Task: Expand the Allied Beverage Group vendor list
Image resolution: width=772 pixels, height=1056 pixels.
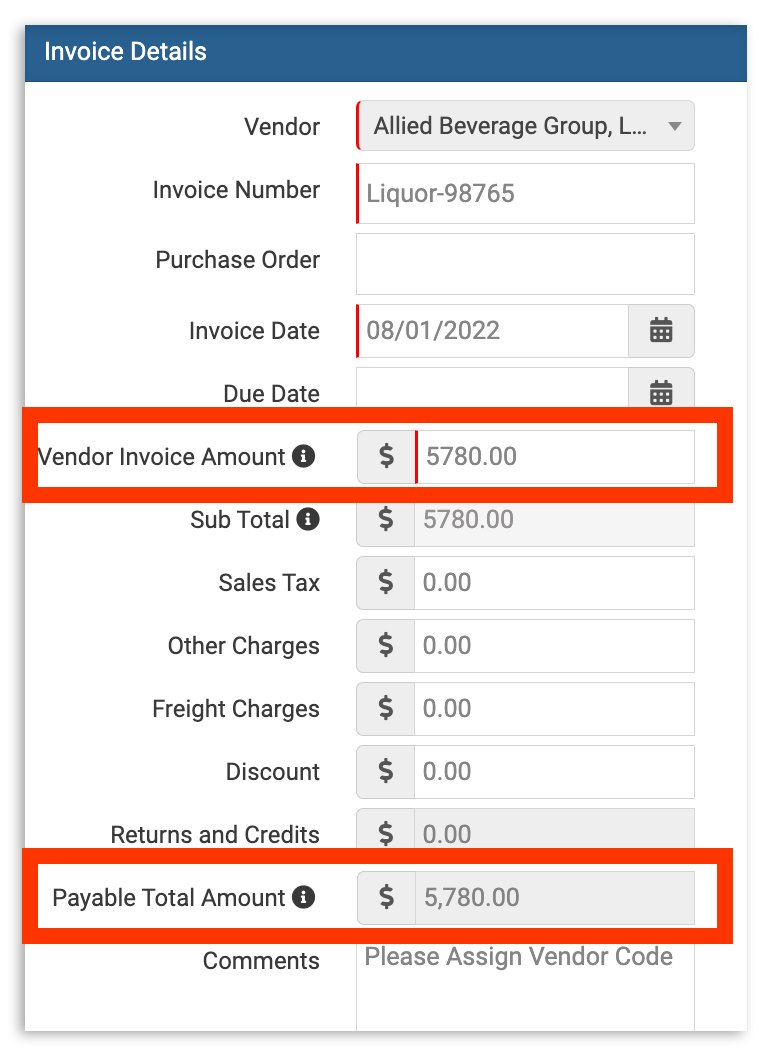Action: click(x=676, y=126)
